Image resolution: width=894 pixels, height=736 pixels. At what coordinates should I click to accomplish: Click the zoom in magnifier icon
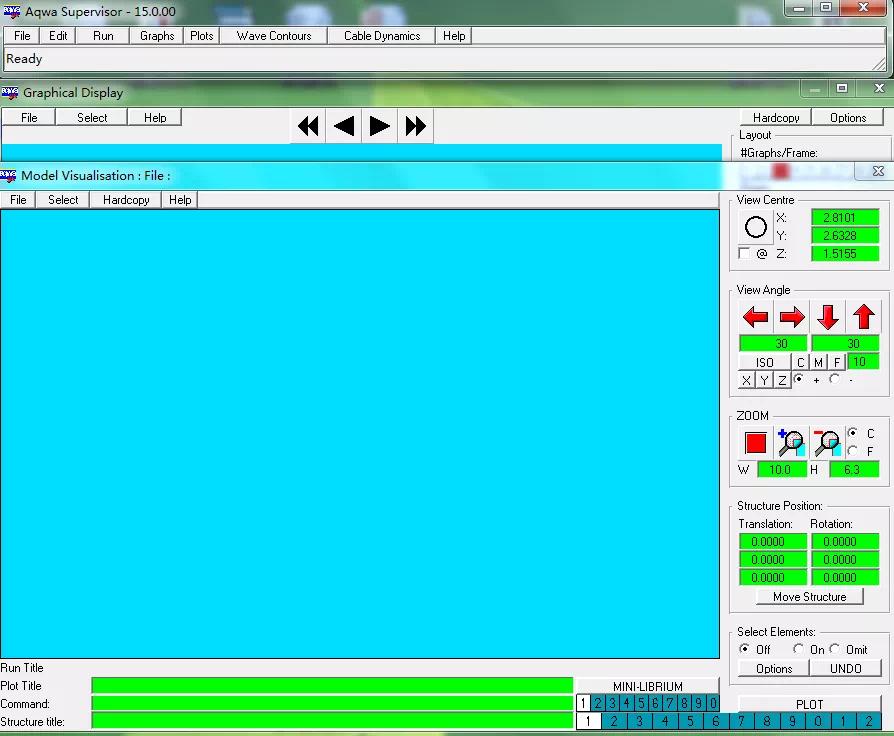point(791,443)
